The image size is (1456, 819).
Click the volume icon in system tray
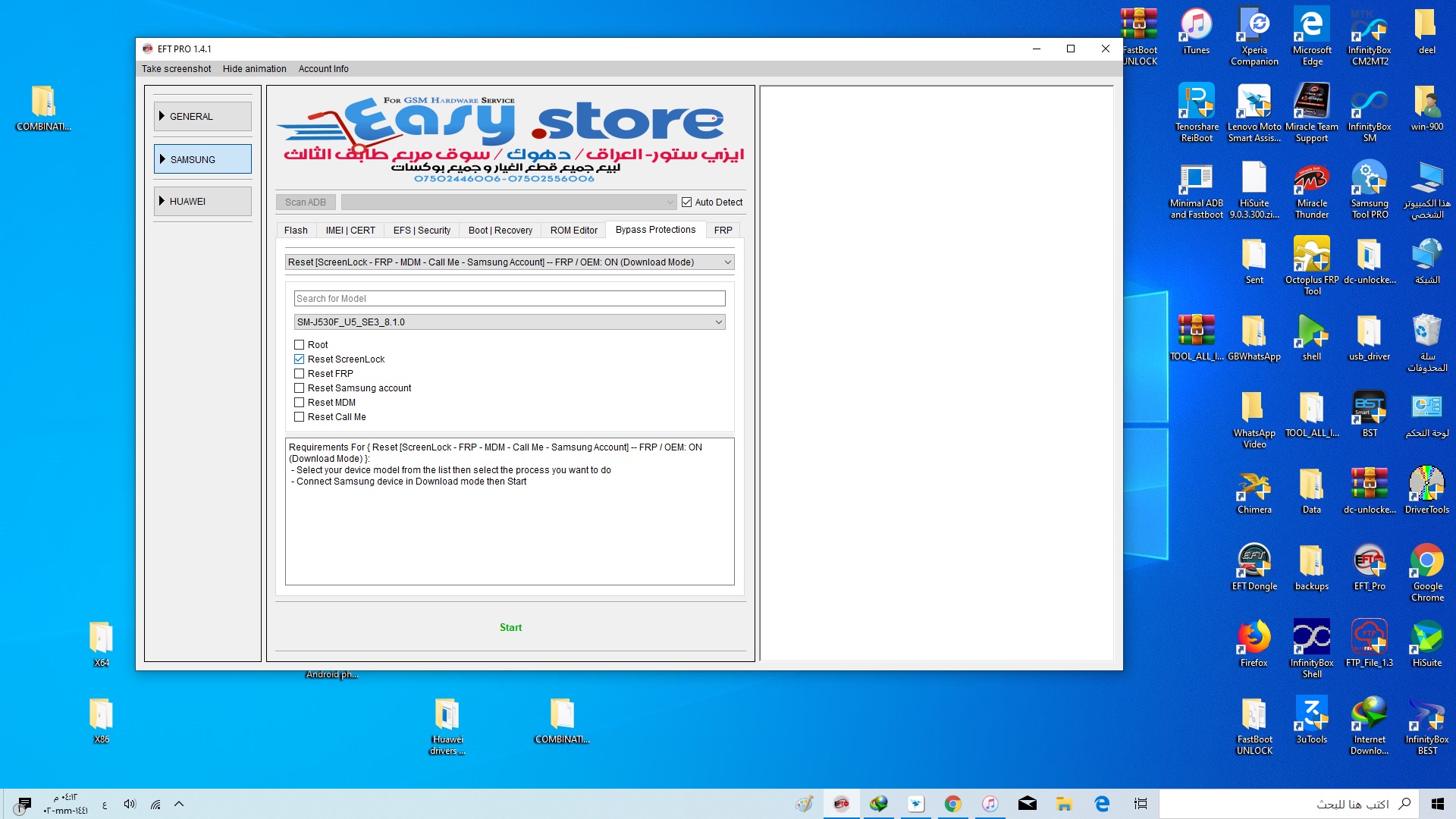130,804
